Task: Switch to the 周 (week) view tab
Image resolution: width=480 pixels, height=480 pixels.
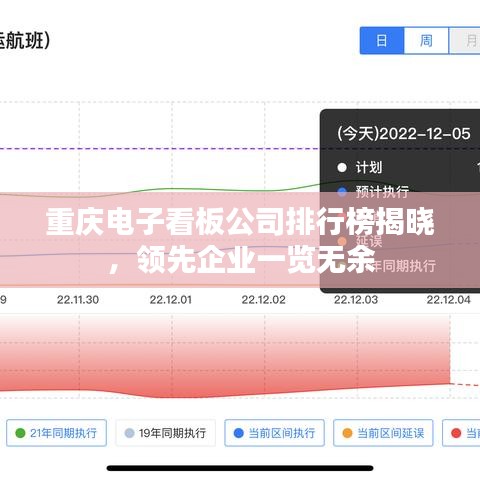Action: point(426,41)
